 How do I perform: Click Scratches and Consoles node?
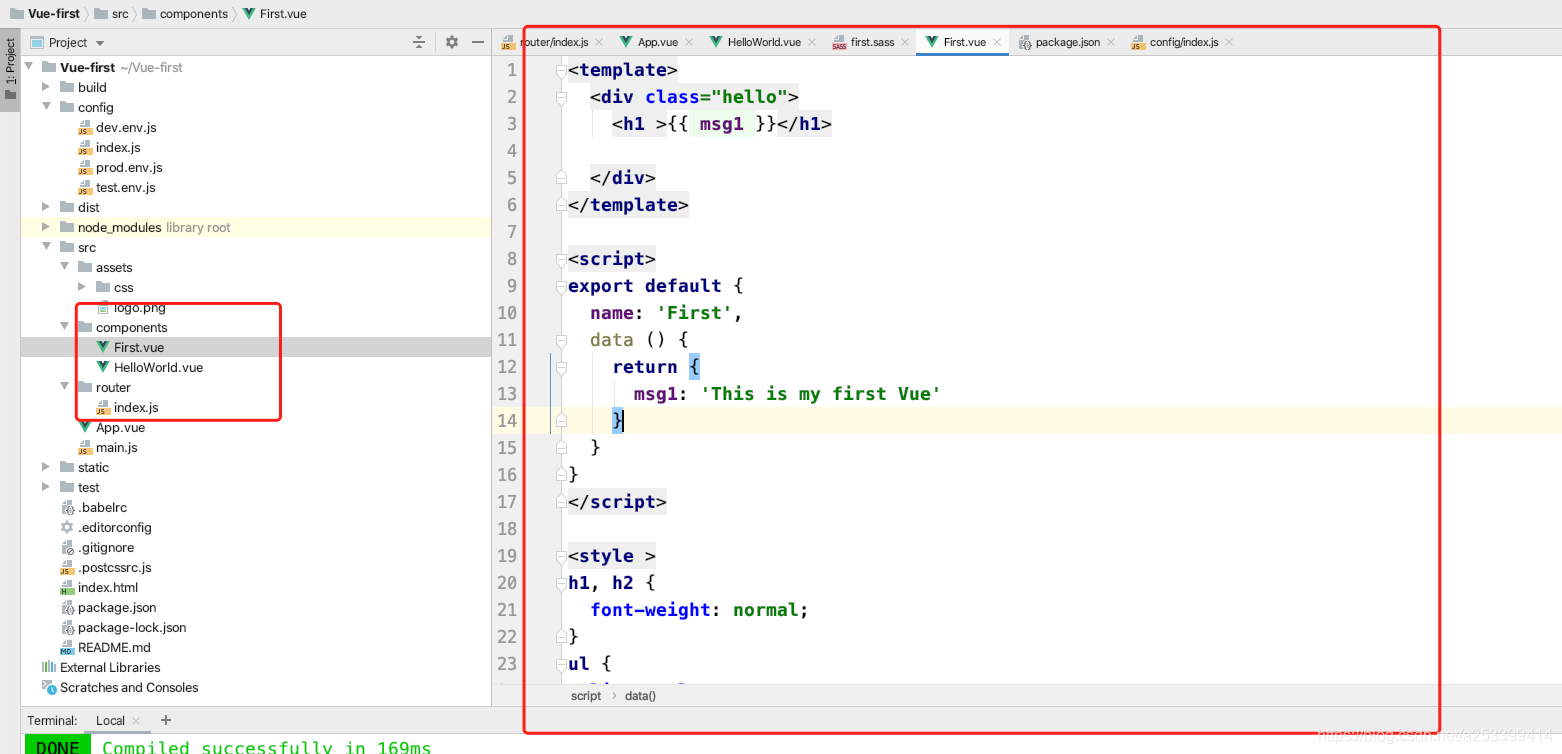tap(129, 687)
